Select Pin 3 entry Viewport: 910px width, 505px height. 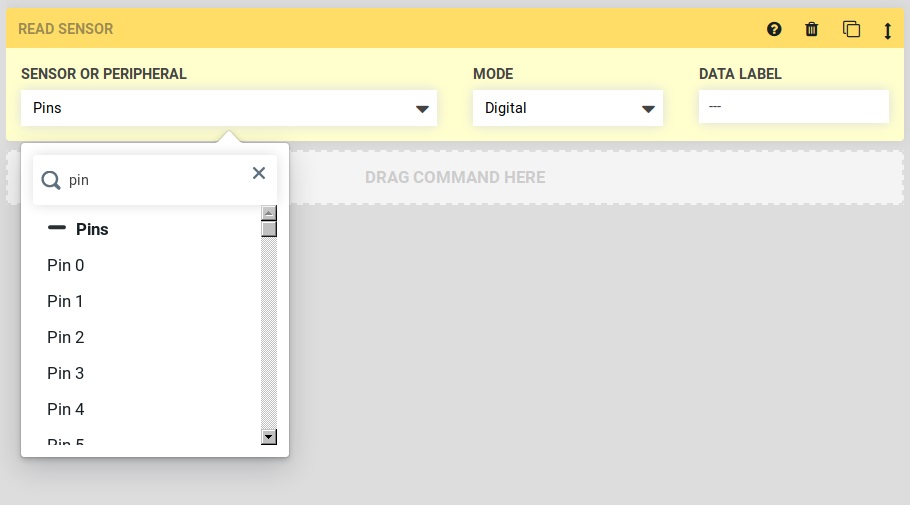[66, 373]
